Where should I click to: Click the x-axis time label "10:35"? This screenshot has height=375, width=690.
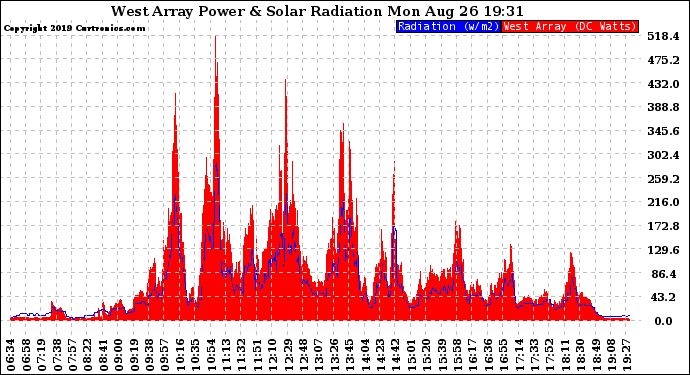click(x=196, y=355)
